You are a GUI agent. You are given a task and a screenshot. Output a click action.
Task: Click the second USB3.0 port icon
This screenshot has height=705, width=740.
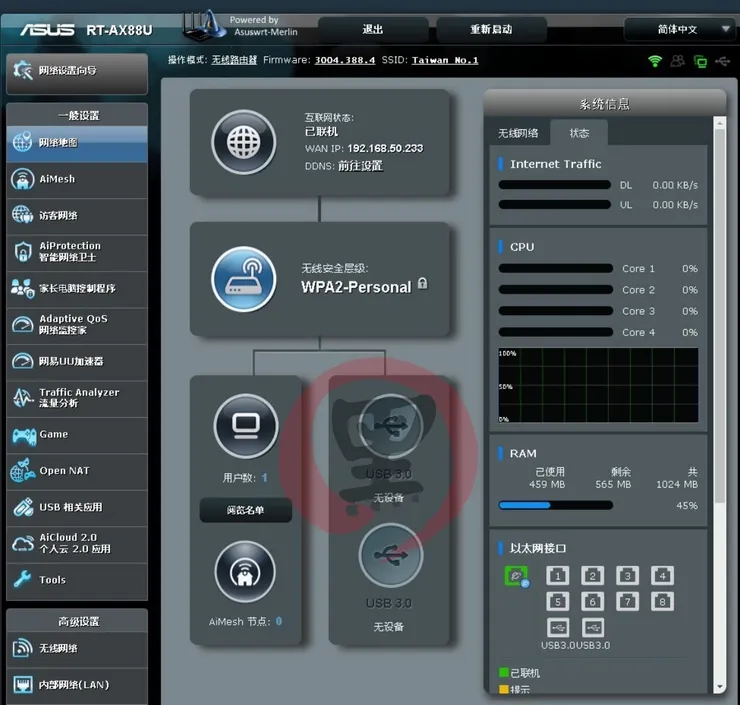coord(593,628)
